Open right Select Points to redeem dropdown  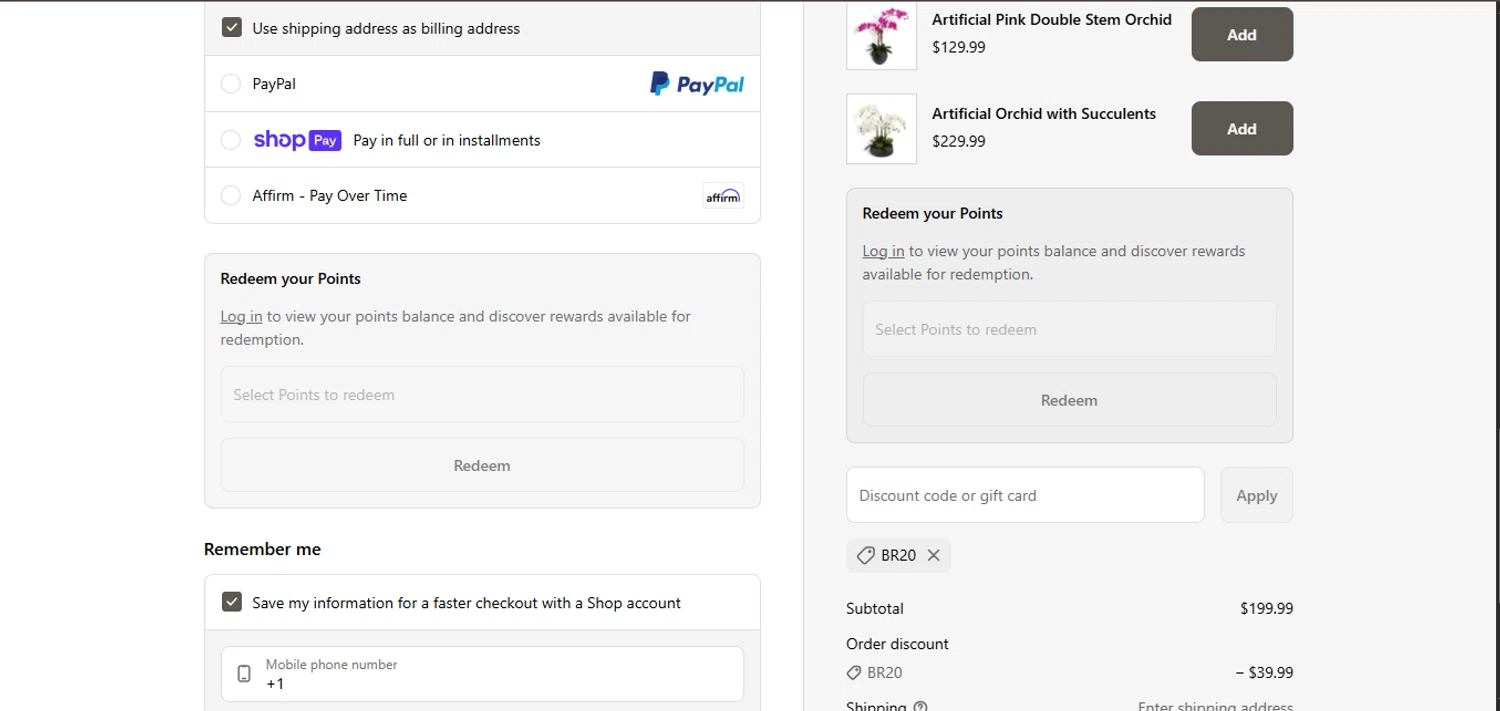[x=1069, y=329]
